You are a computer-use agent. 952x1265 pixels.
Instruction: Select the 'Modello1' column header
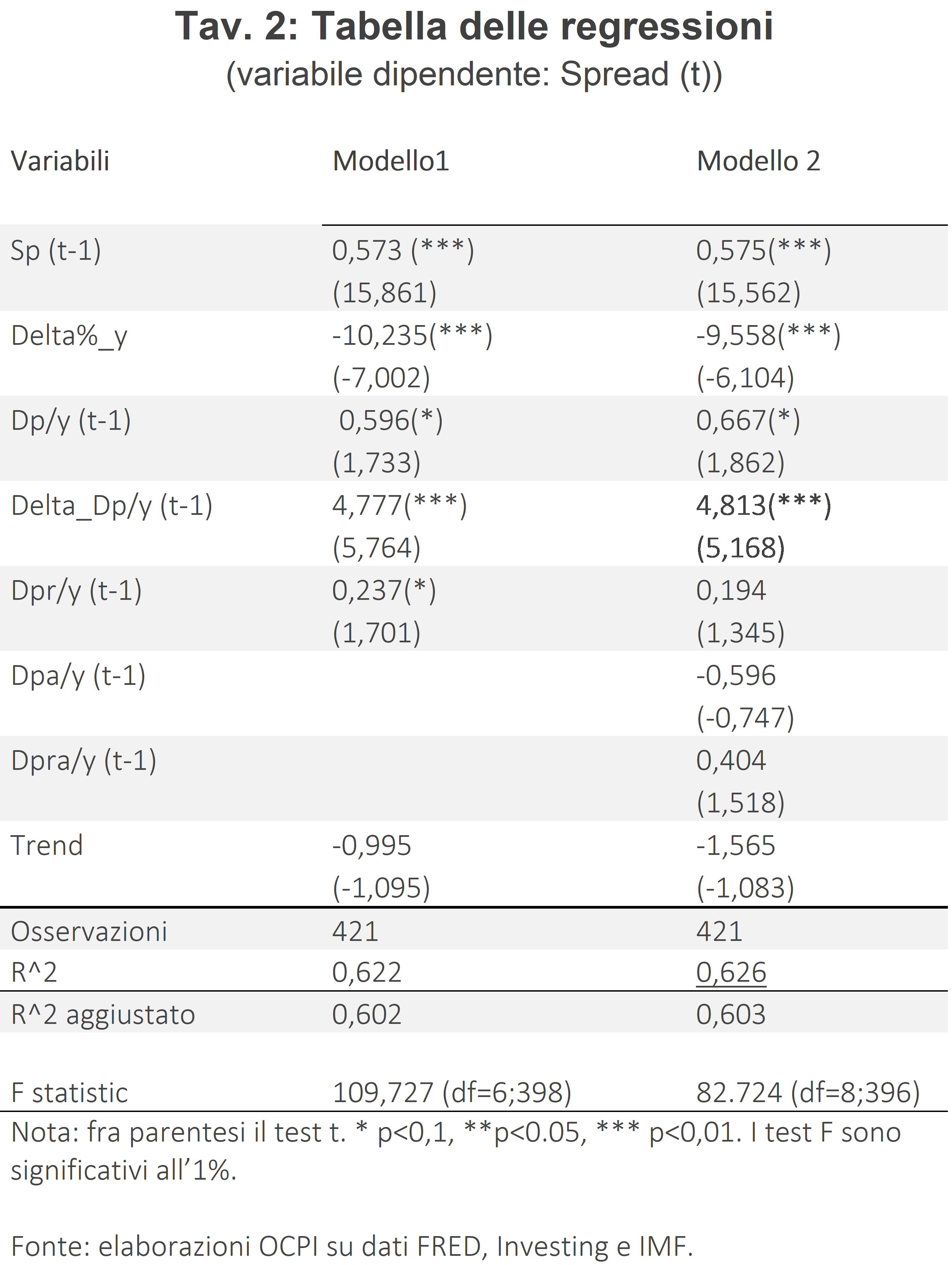click(x=391, y=161)
